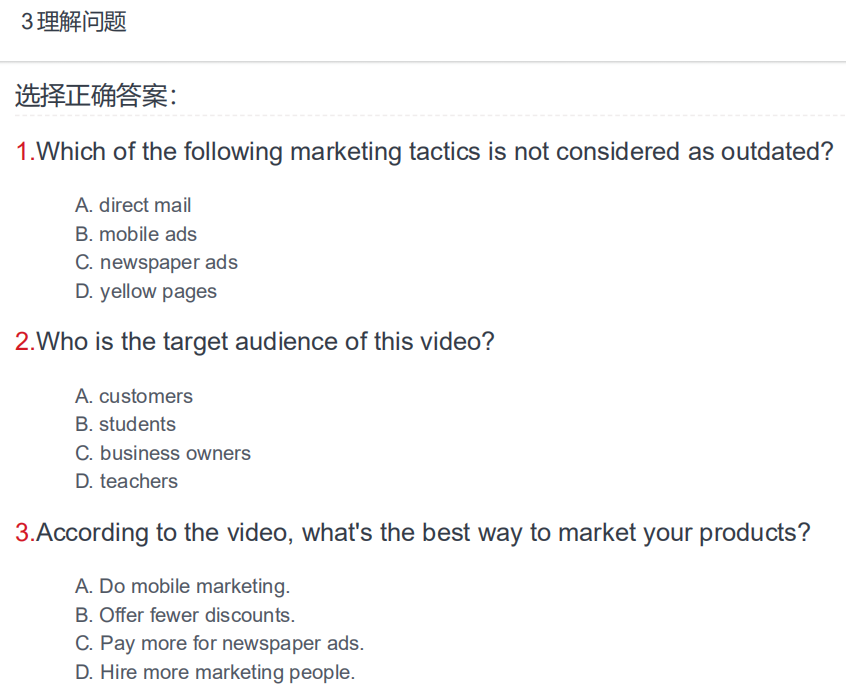Screen dimensions: 846x696
Task: Click the red number 2 marker
Action: pyautogui.click(x=25, y=342)
